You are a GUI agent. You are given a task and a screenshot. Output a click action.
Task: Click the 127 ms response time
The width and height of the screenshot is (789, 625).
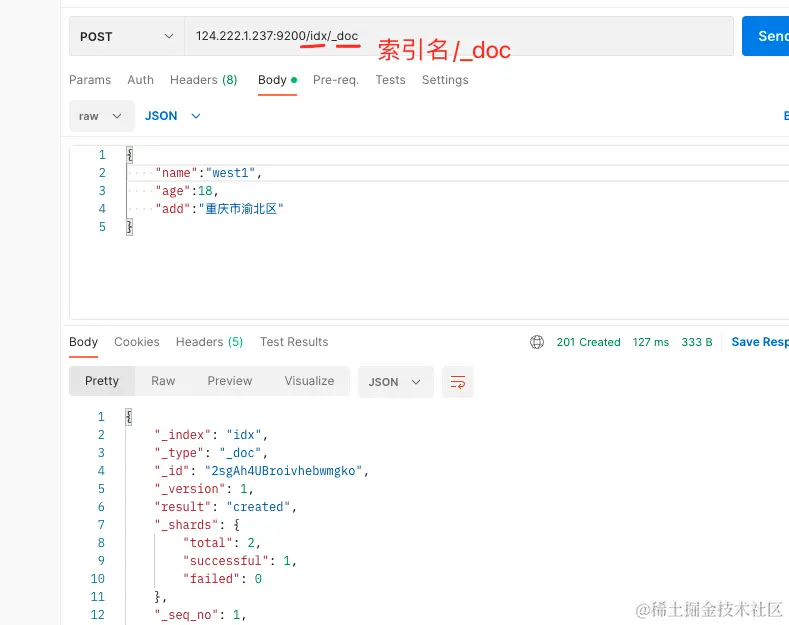click(651, 342)
